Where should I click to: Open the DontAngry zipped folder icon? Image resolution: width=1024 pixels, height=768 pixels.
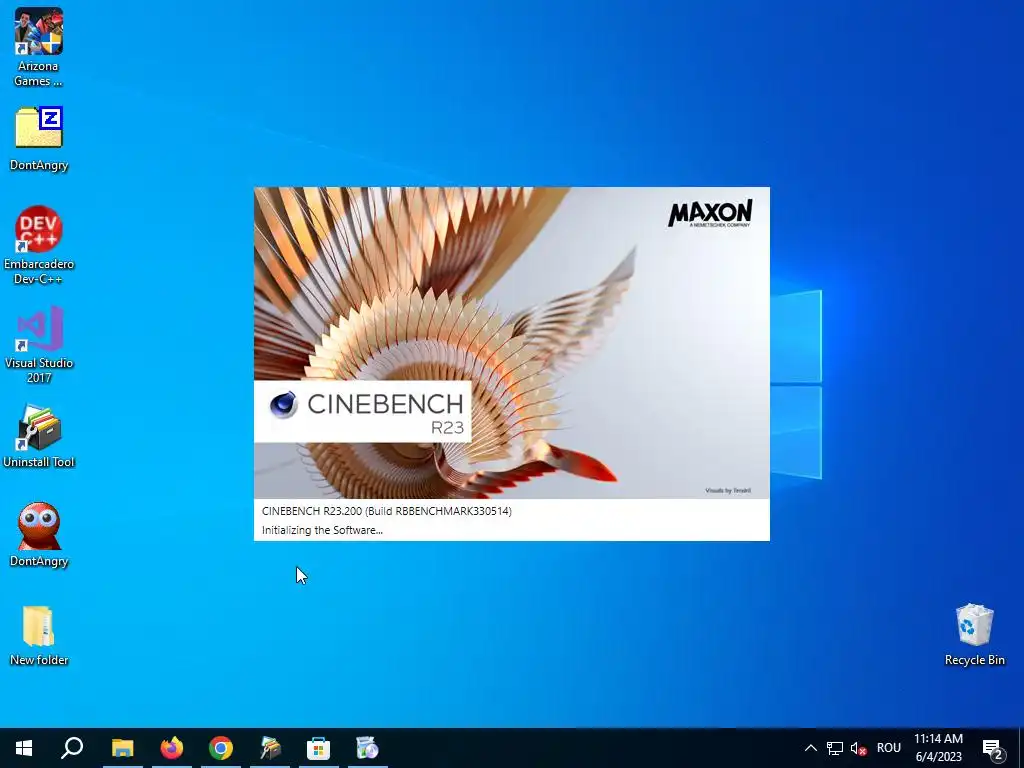tap(39, 138)
